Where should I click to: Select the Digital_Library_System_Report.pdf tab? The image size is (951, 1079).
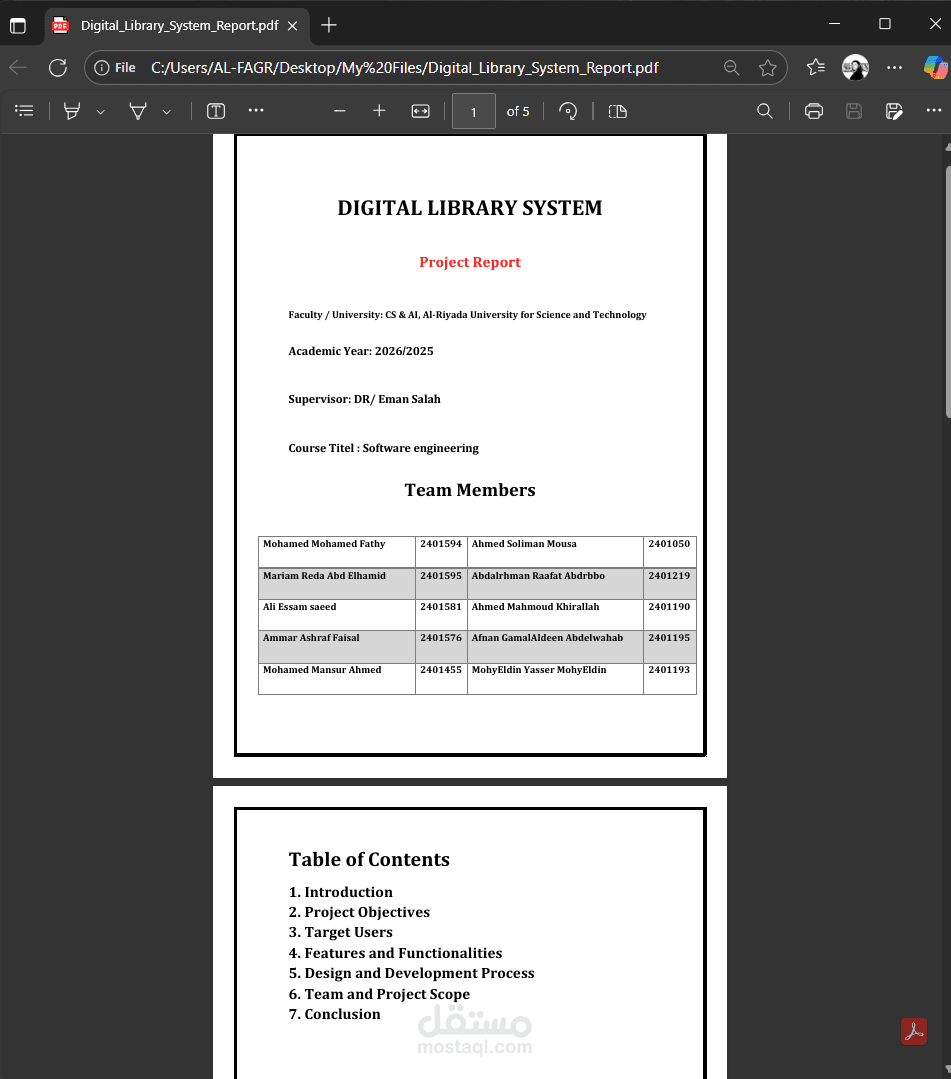tap(179, 25)
